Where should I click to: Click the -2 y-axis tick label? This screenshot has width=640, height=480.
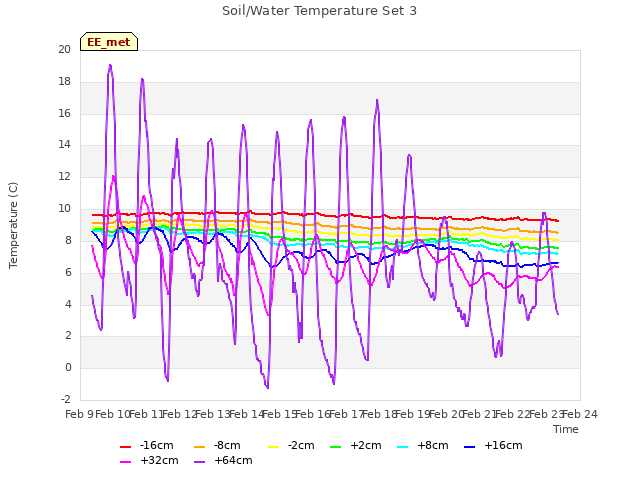tap(66, 399)
